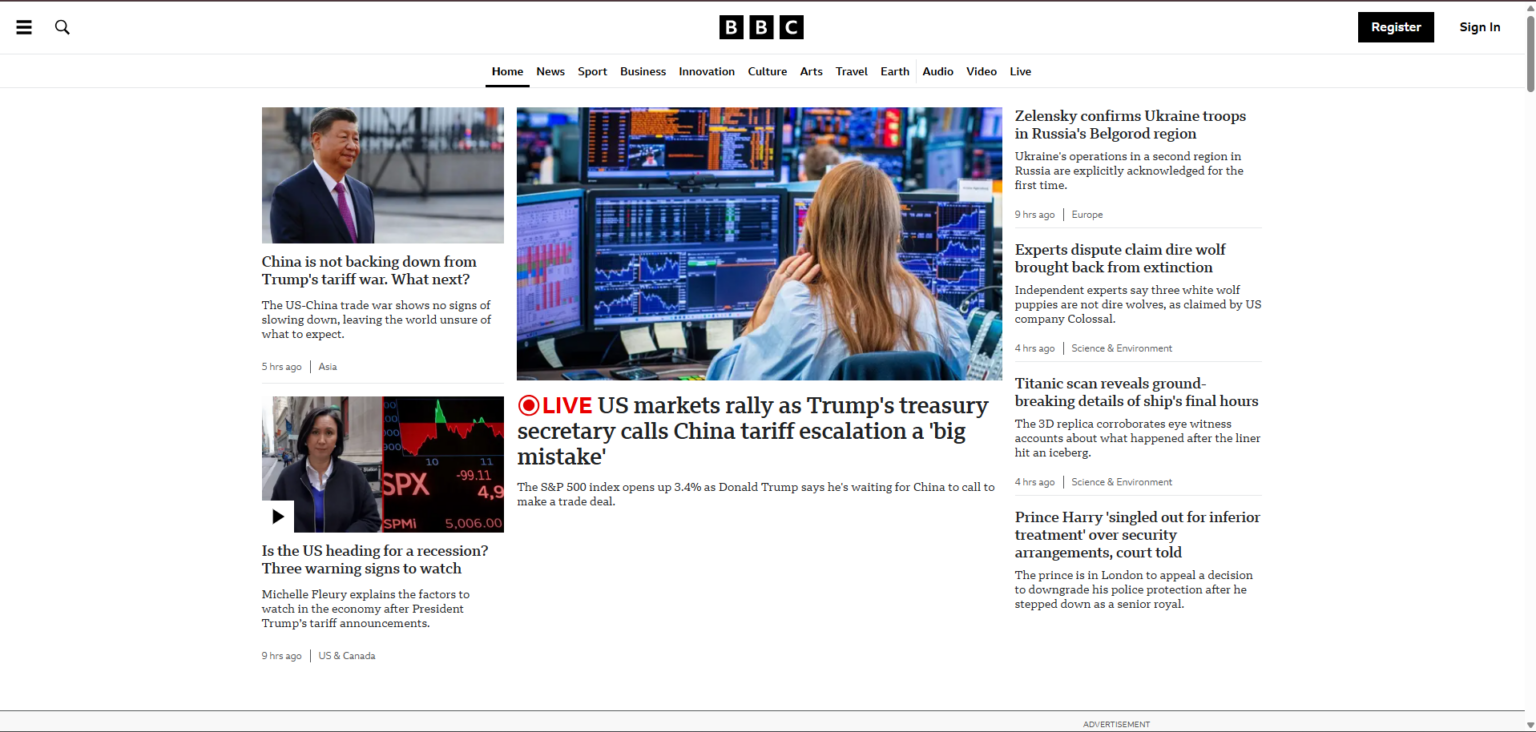
Task: Open the dire wolf extinction article
Action: tap(1119, 258)
